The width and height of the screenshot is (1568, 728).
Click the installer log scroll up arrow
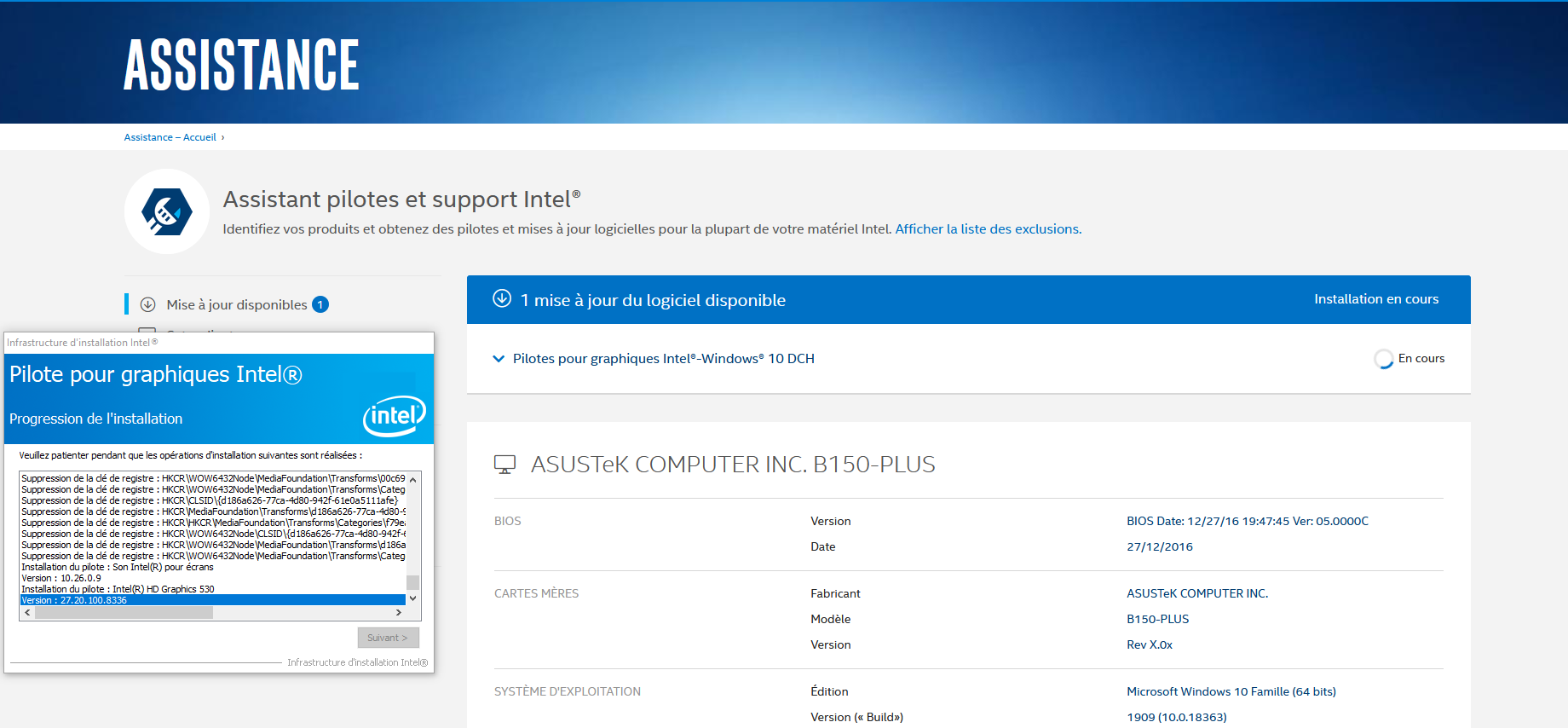(x=412, y=479)
